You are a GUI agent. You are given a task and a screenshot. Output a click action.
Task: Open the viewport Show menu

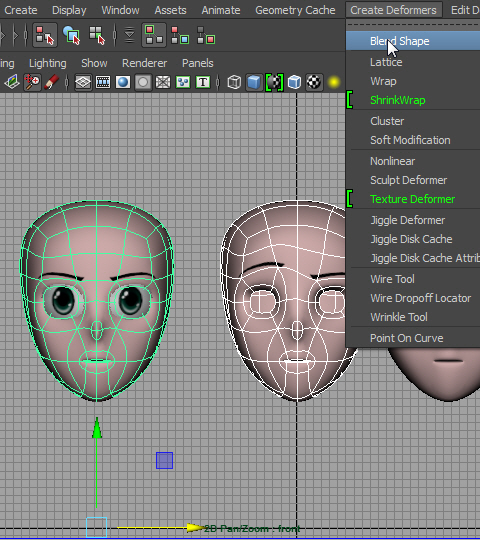(x=94, y=63)
